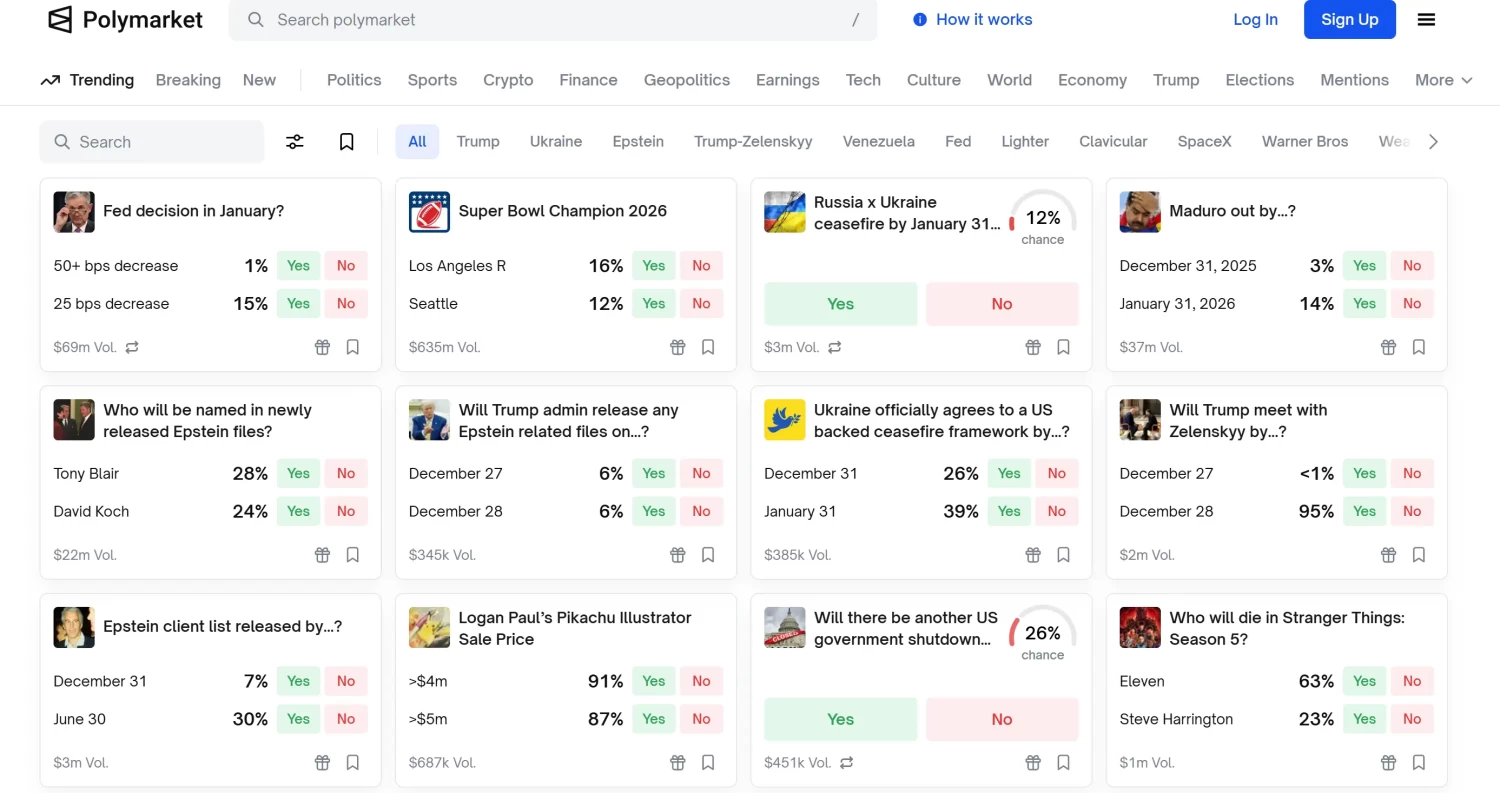1500x793 pixels.
Task: Click the repeat icon on the Russia x Ukraine ceasefire card
Action: (x=835, y=347)
